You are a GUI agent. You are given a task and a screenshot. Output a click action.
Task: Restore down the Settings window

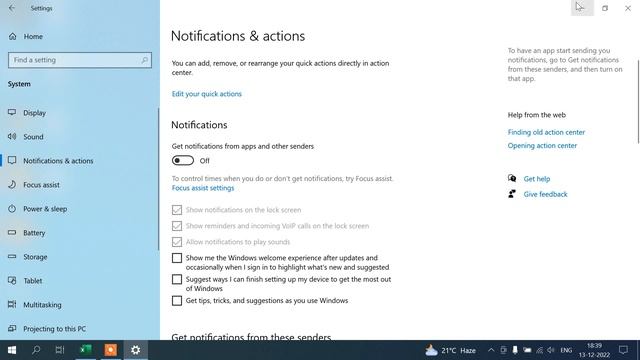605,8
